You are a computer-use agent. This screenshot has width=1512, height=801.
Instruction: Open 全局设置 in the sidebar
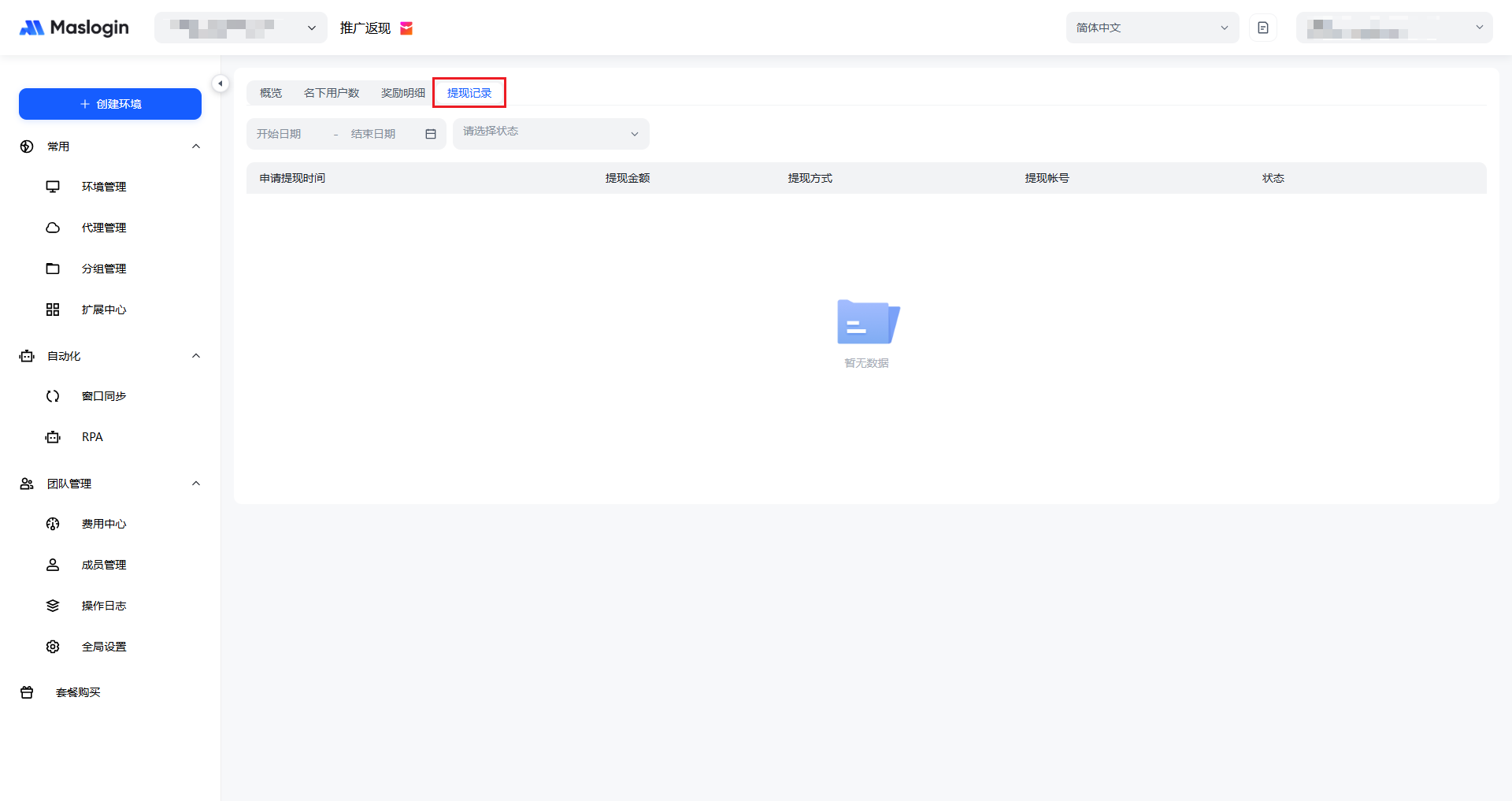pos(104,647)
